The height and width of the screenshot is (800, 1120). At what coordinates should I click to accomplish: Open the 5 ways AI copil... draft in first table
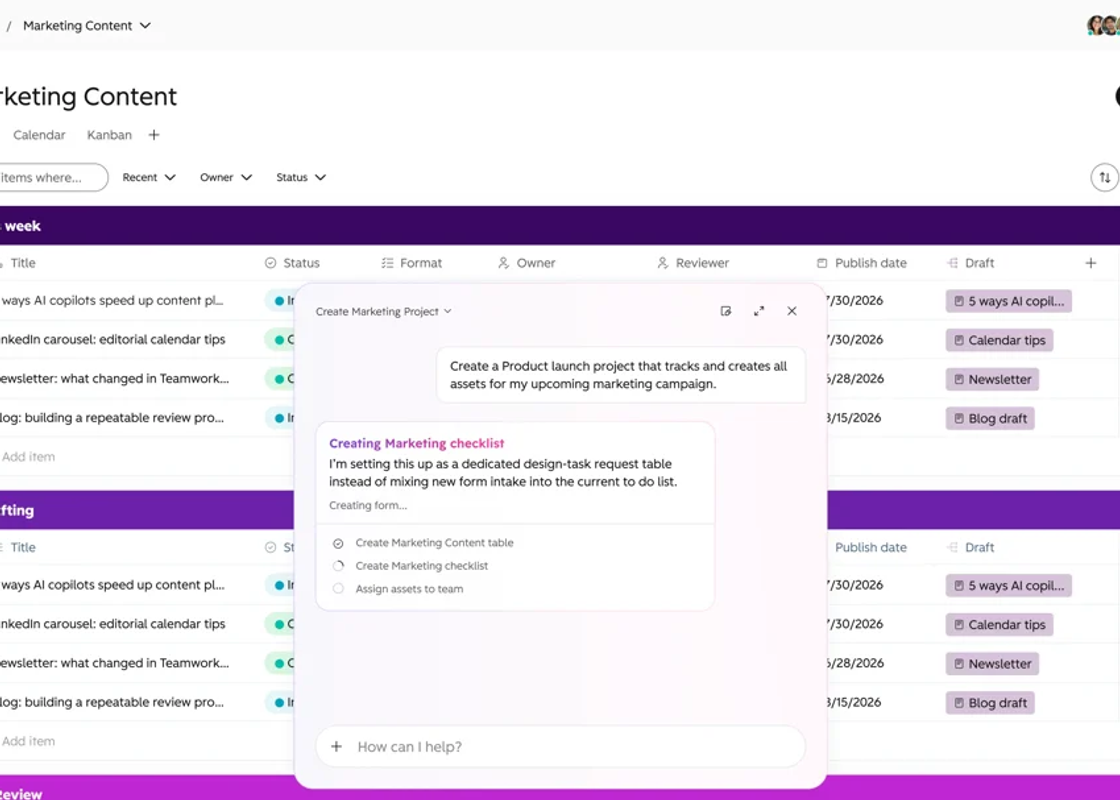1009,301
